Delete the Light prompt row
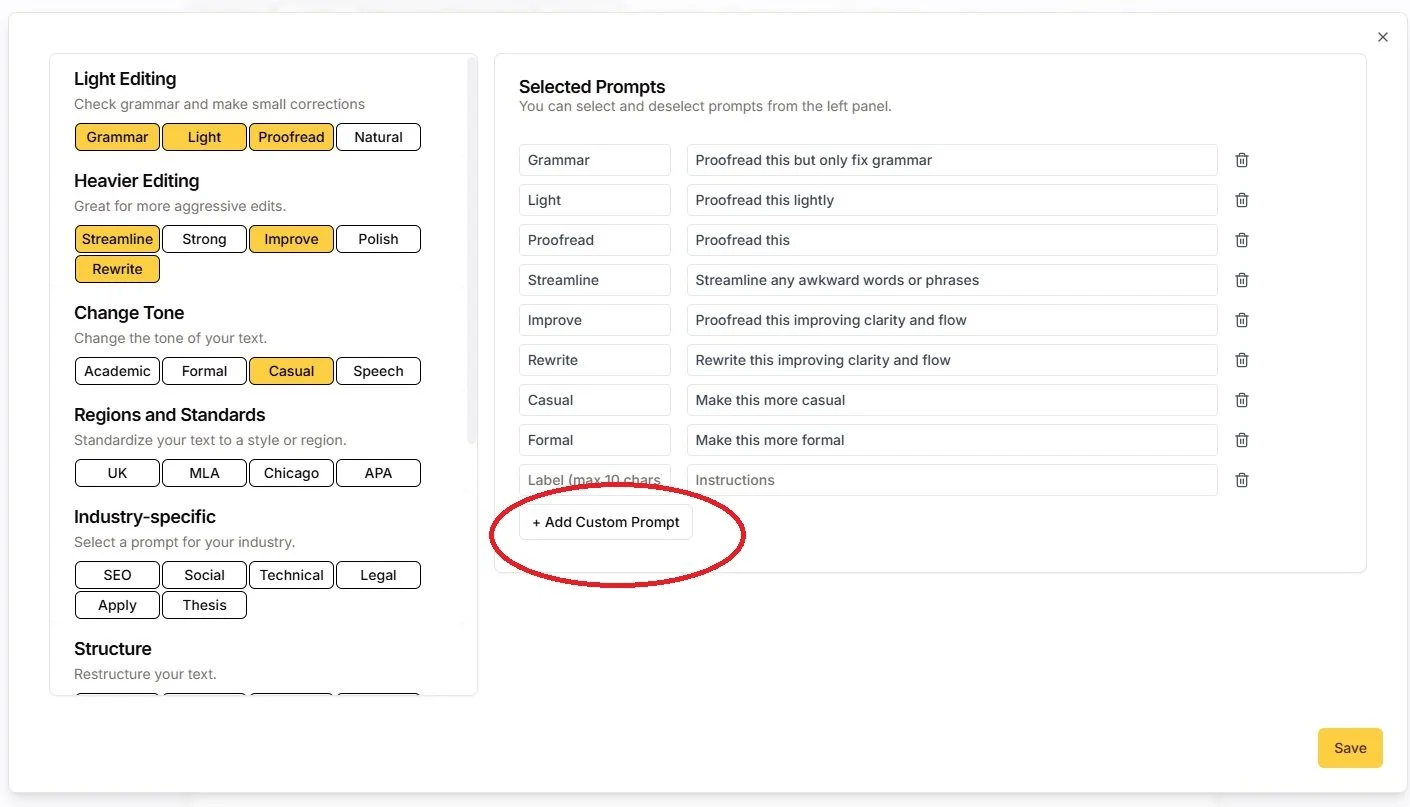The image size is (1410, 807). (1241, 200)
